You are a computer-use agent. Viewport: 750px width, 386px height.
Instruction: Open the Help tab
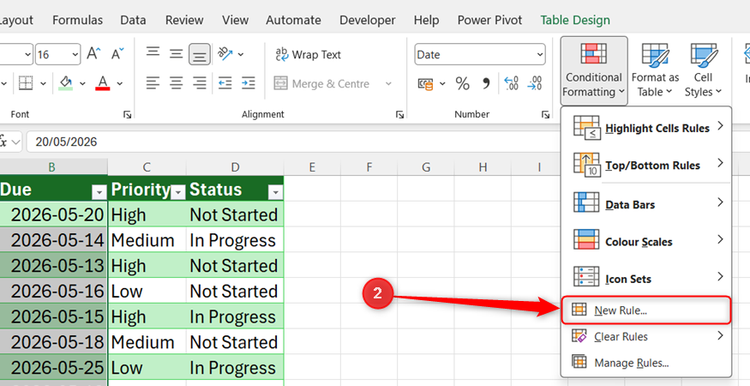(426, 20)
